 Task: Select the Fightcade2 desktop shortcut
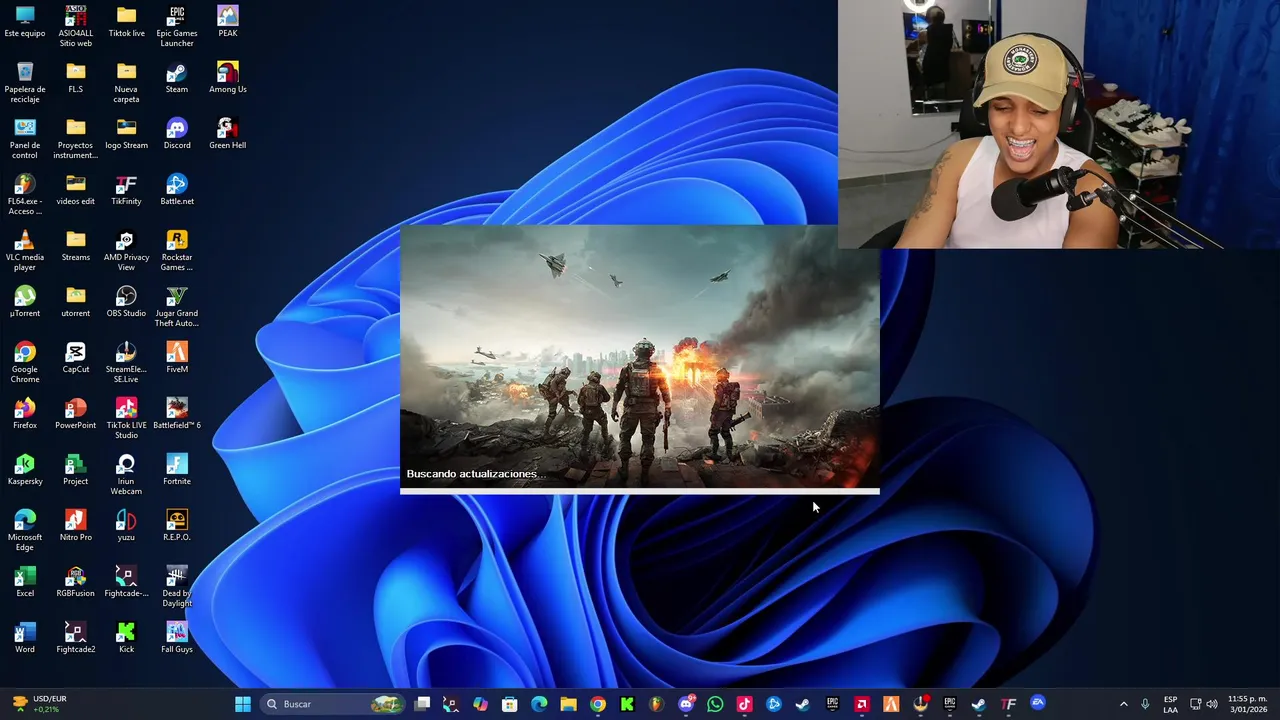76,638
